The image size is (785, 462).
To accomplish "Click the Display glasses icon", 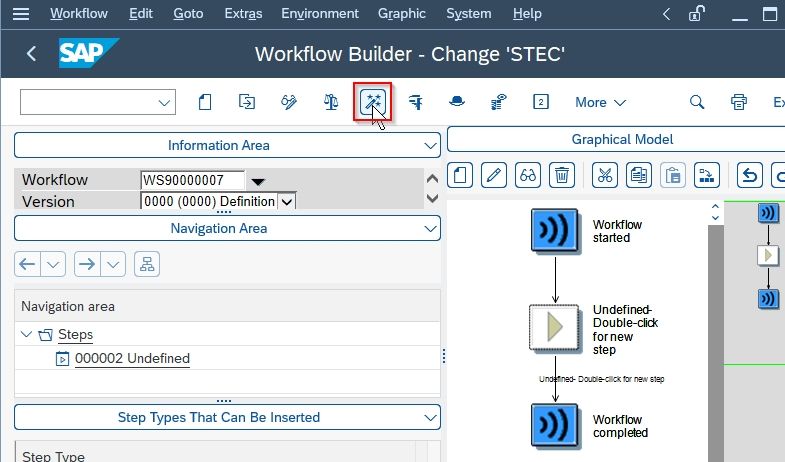I will 528,175.
